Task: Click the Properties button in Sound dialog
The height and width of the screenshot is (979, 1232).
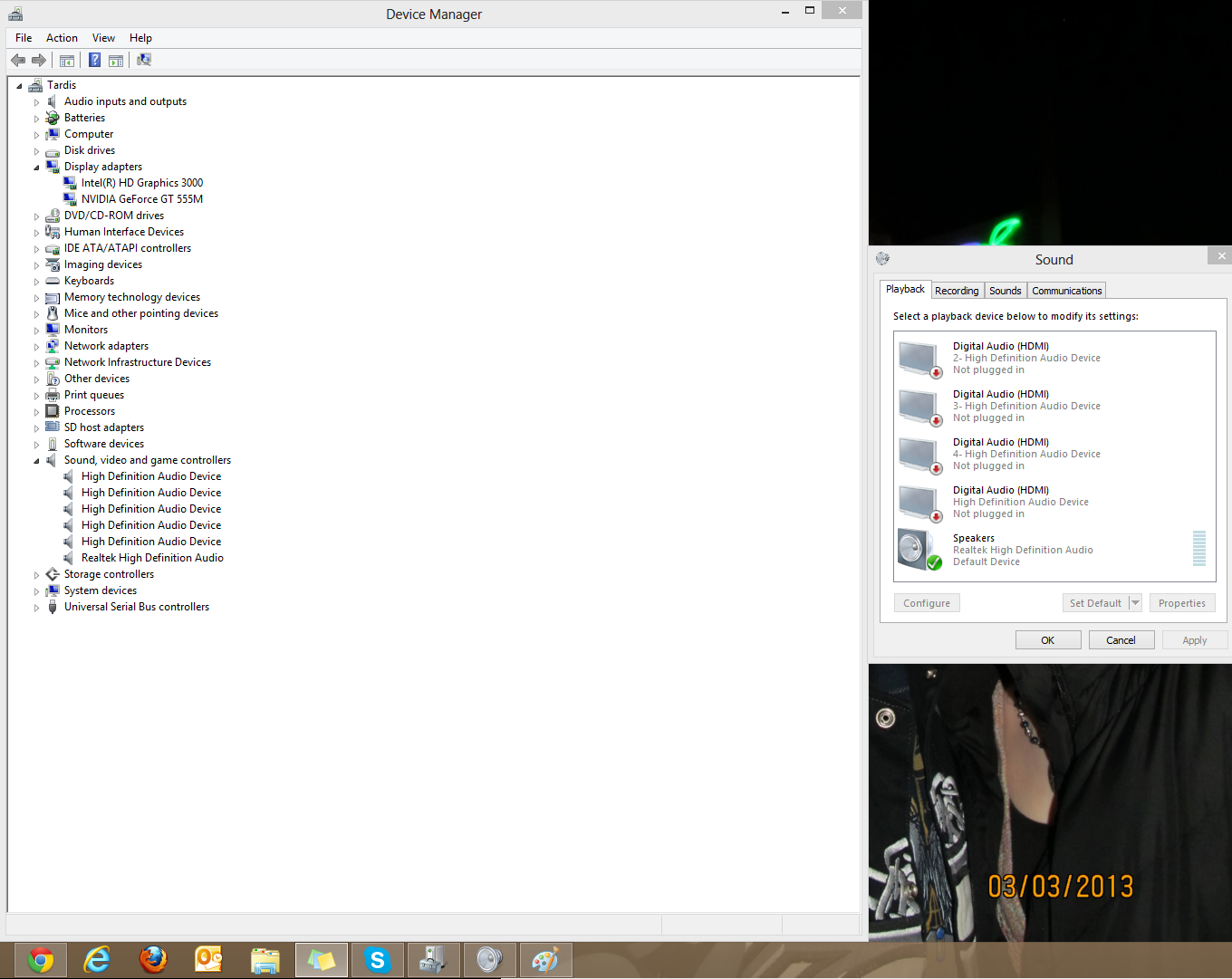Action: (1182, 603)
